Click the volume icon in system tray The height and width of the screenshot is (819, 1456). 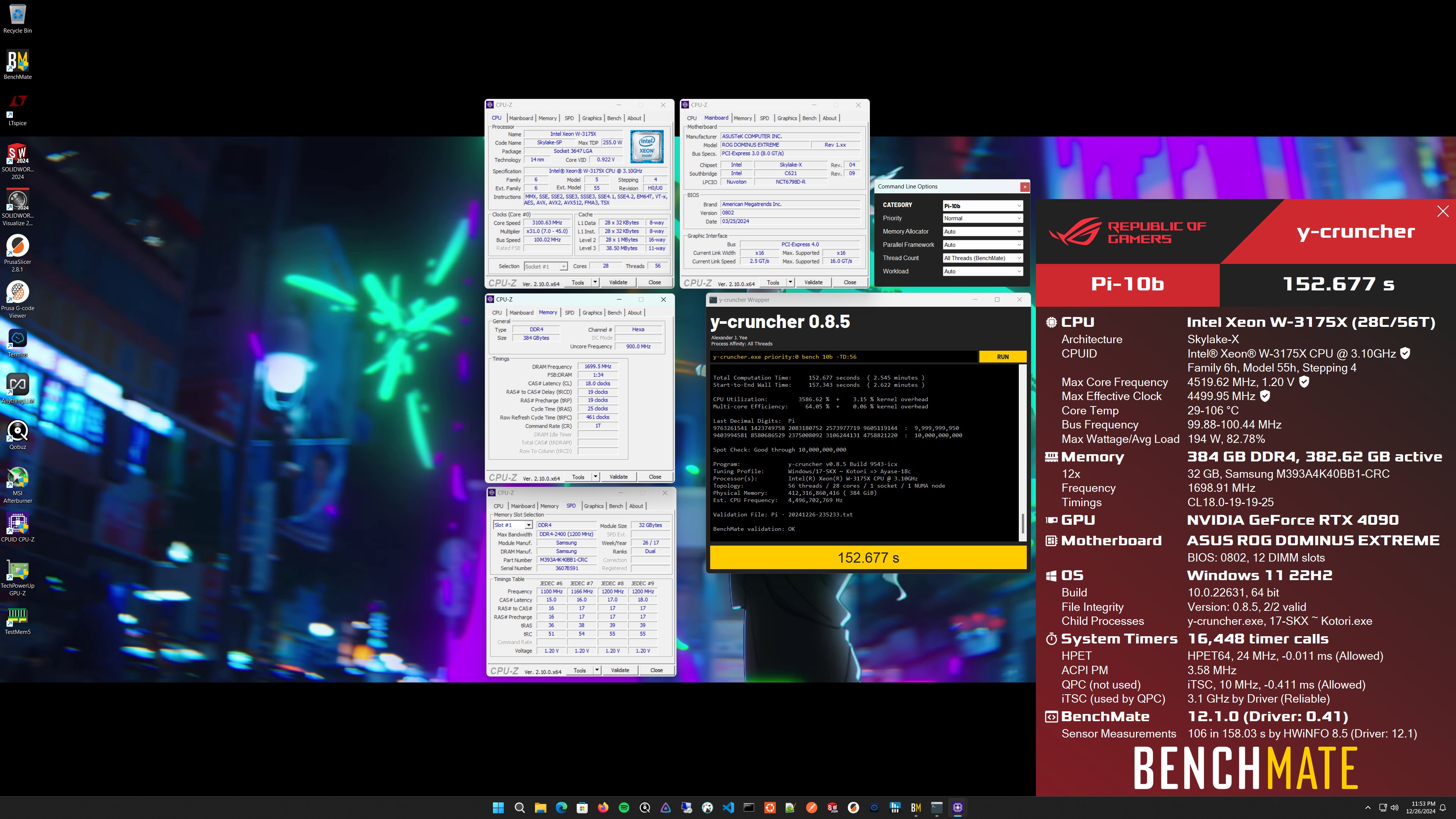1395,808
